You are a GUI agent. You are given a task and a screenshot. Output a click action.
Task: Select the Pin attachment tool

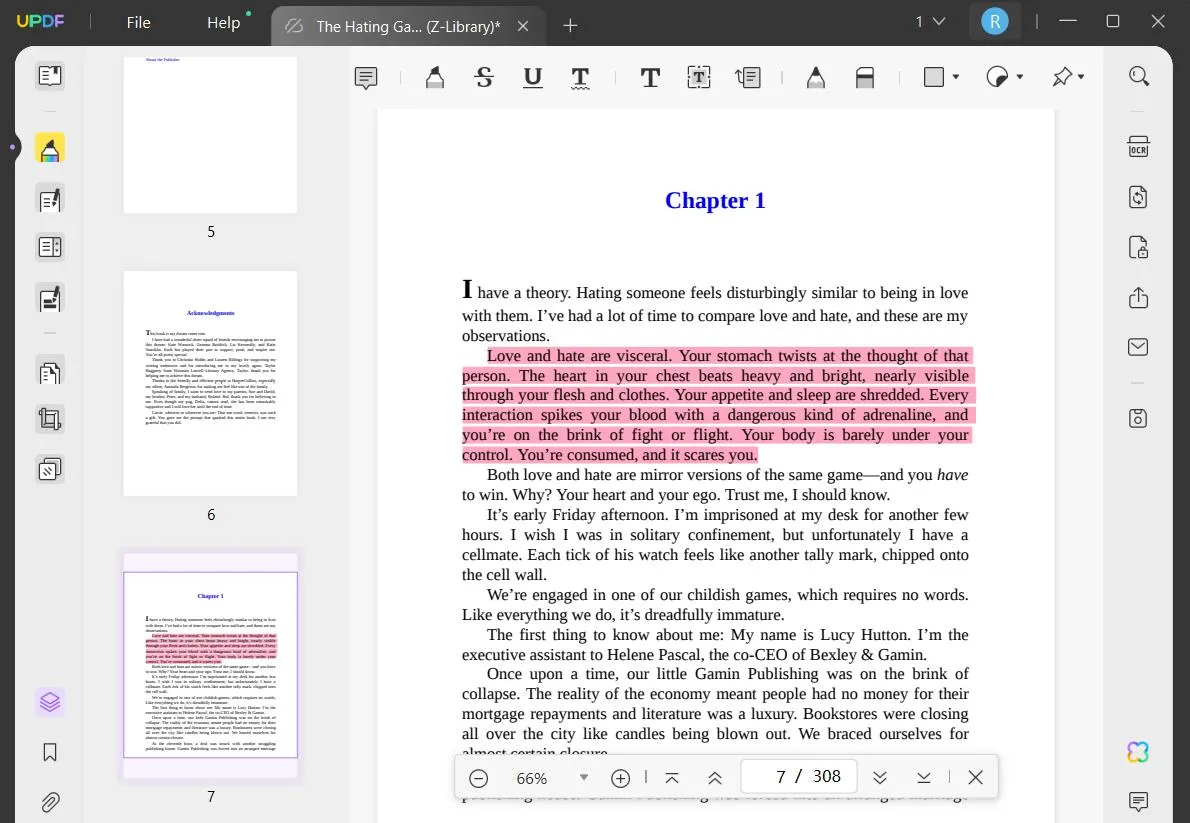click(1062, 77)
